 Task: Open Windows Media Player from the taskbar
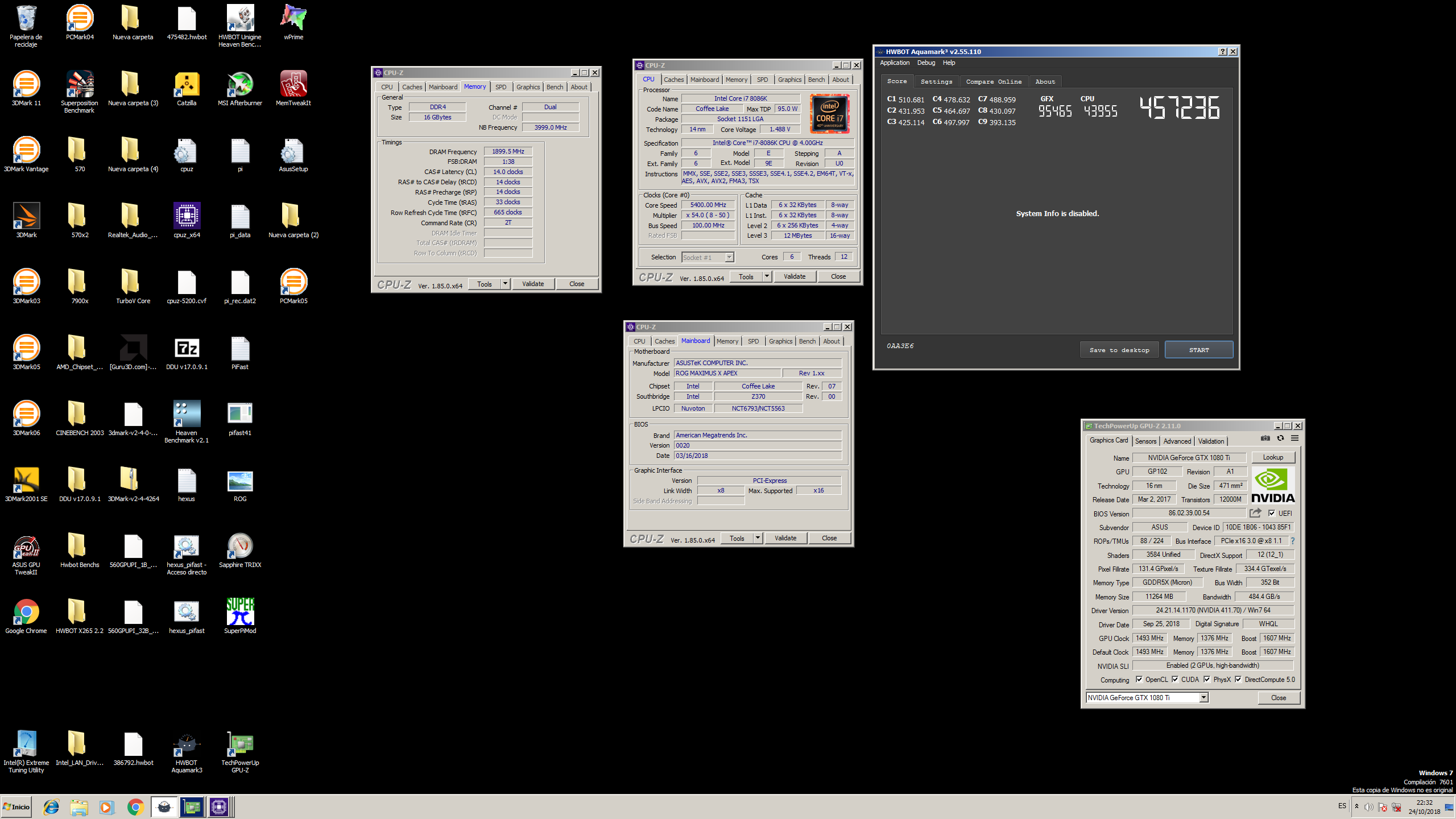(106, 806)
